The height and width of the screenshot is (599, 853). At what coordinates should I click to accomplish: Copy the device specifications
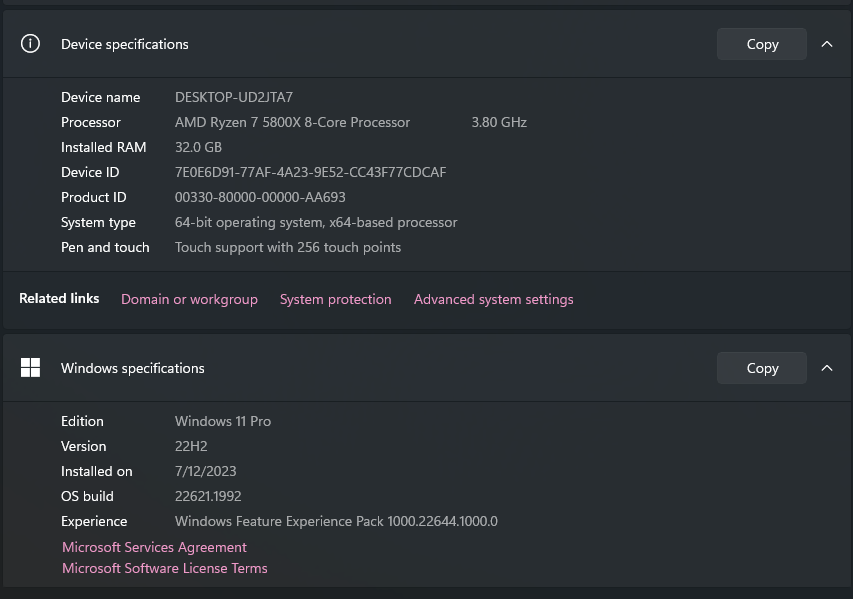(761, 44)
